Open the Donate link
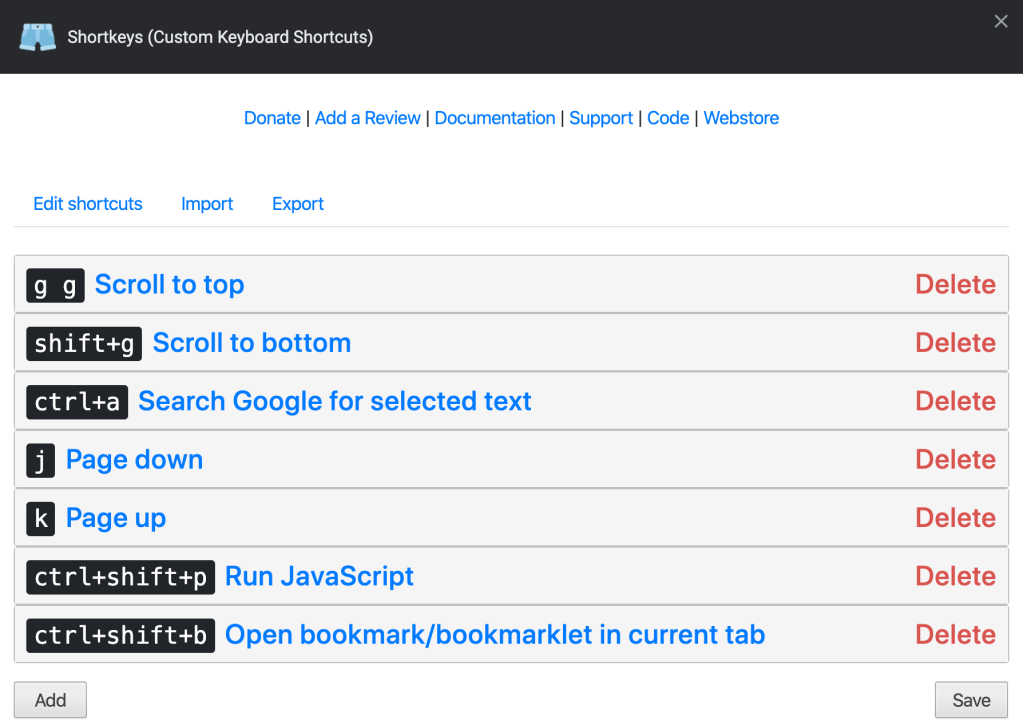 pyautogui.click(x=272, y=118)
